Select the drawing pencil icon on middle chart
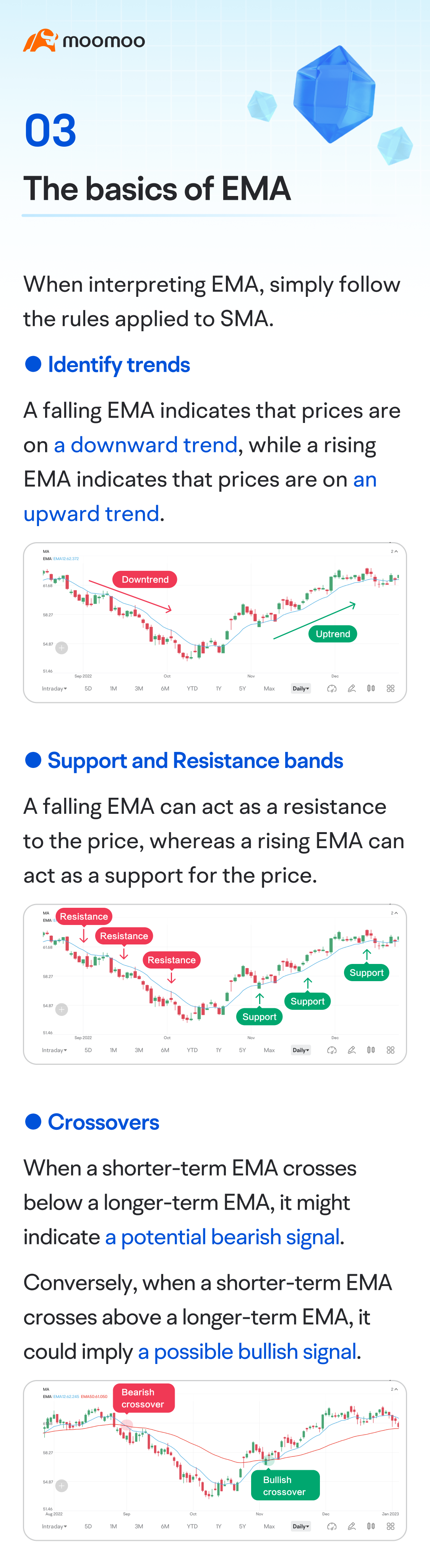Image resolution: width=430 pixels, height=1568 pixels. coord(351,1050)
